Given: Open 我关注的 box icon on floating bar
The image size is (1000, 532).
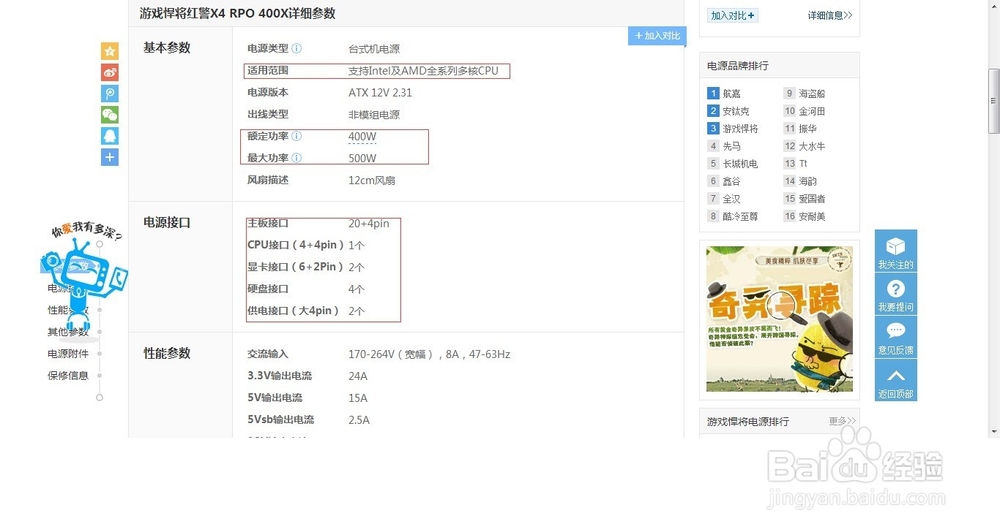Looking at the screenshot, I should click(895, 251).
